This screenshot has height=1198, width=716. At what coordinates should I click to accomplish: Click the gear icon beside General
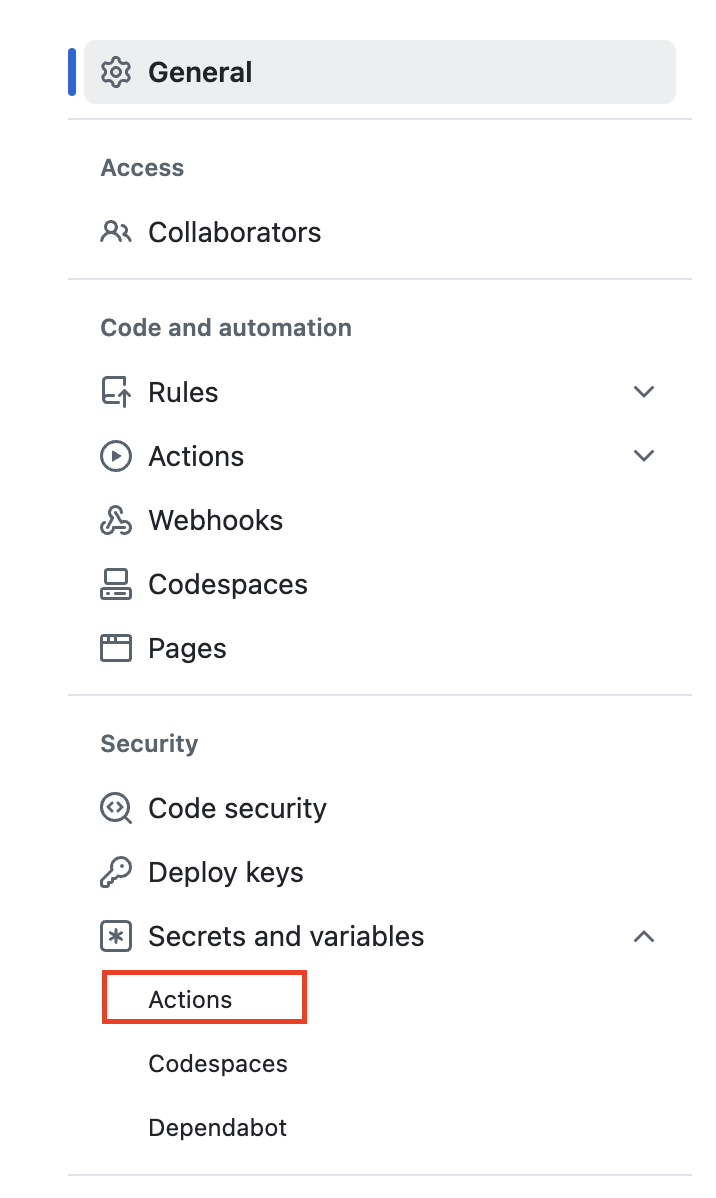click(116, 72)
